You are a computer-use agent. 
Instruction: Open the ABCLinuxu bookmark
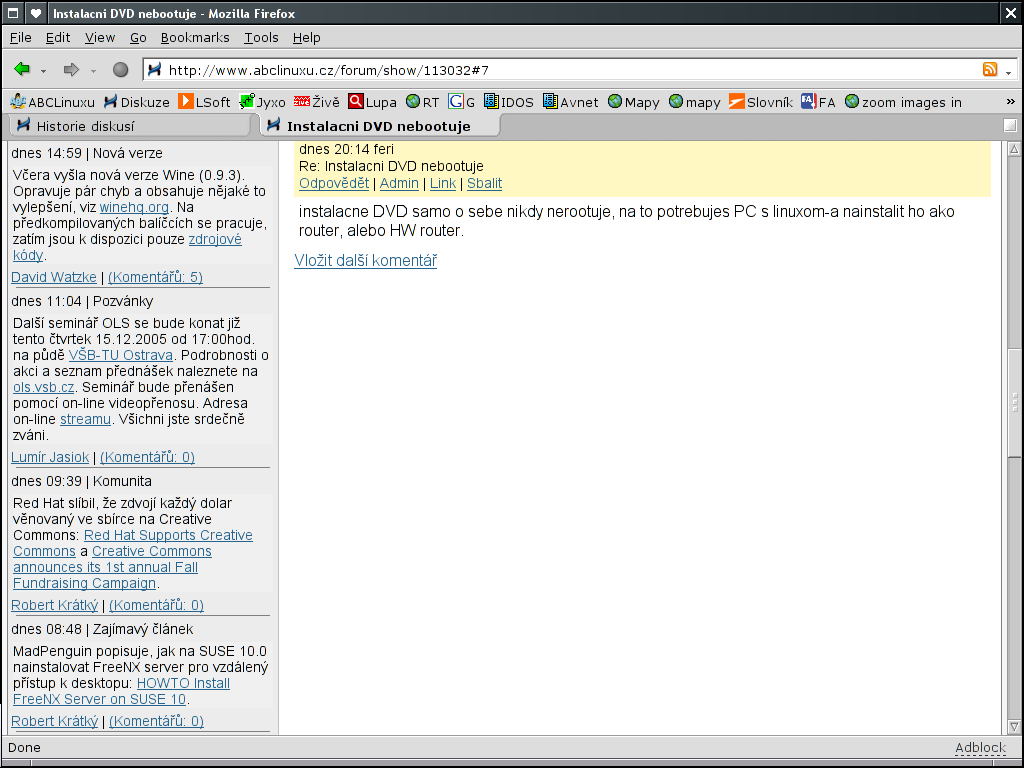[x=52, y=102]
